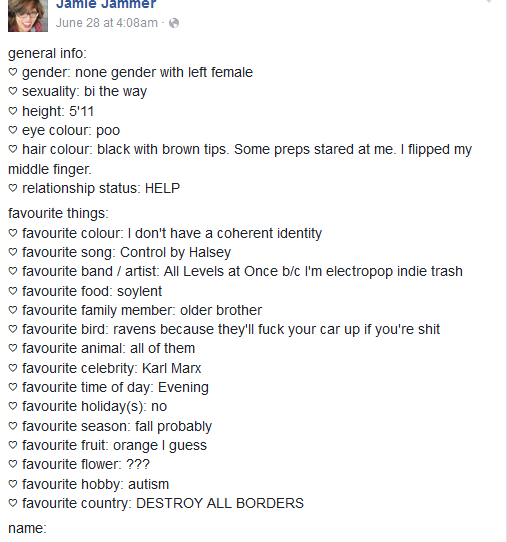Click heart icon before favourite celebrity
Viewport: 507px width, 542px height.
point(13,368)
